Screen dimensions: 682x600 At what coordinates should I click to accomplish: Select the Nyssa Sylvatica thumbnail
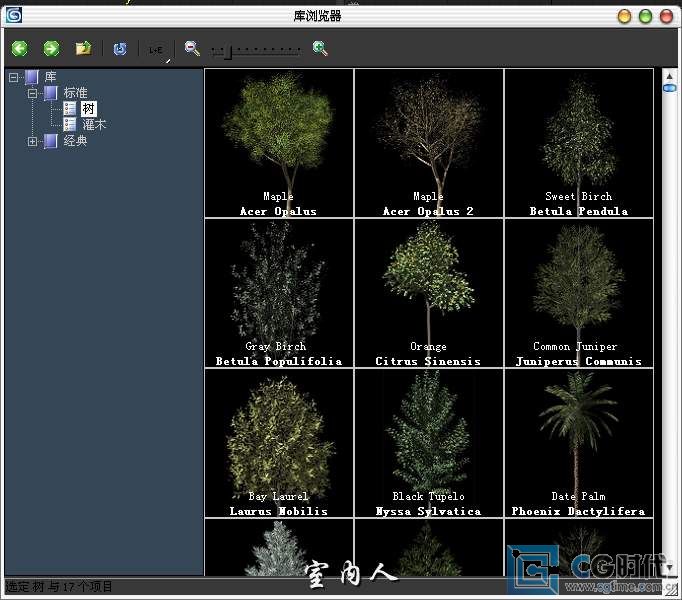coord(429,443)
